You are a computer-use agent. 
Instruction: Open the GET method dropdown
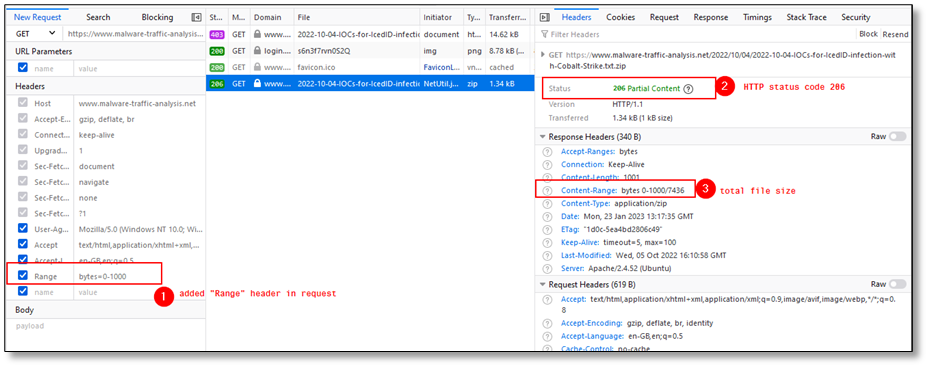point(36,34)
